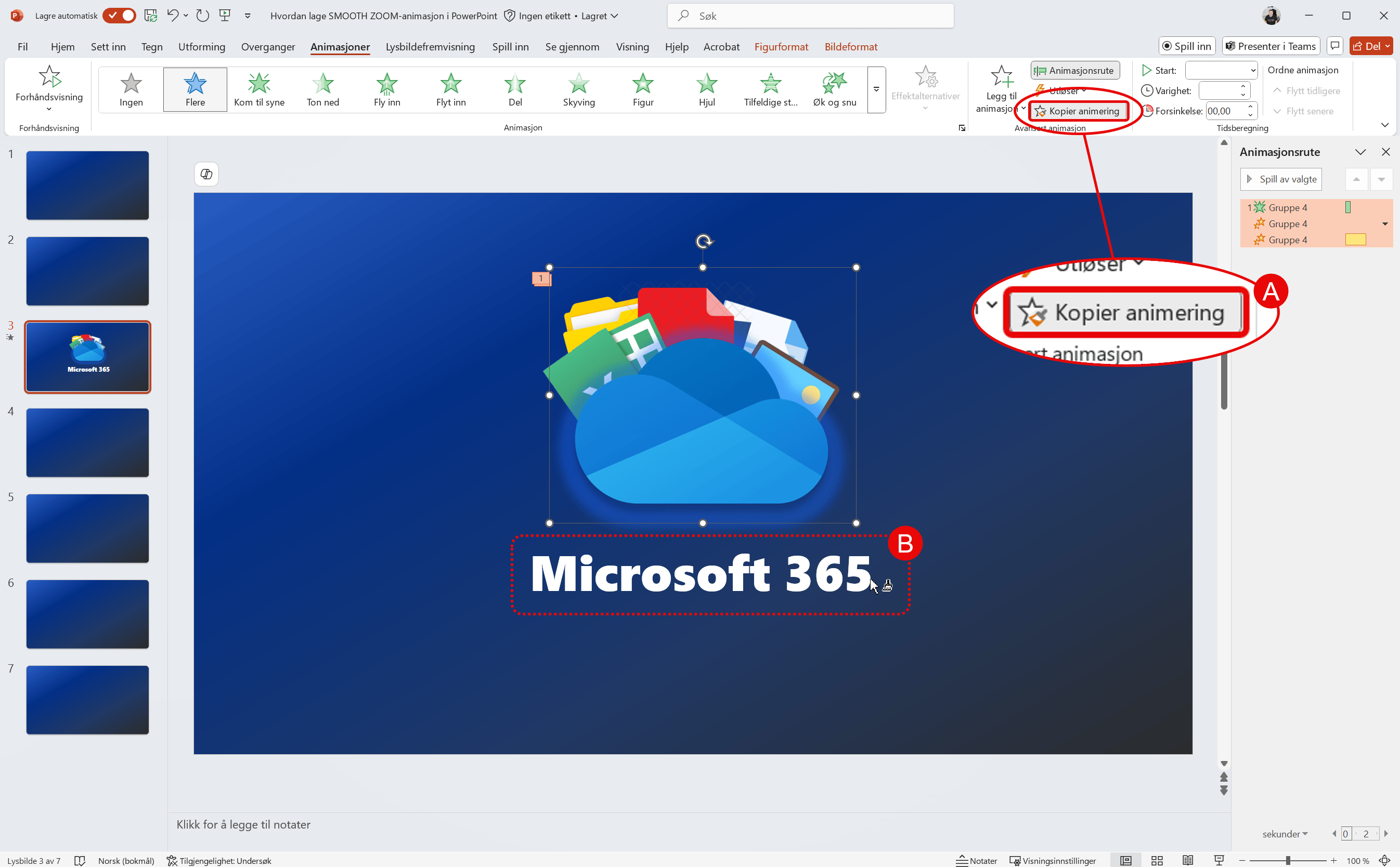Apply the Fly inn animation
The width and height of the screenshot is (1400, 867).
(x=387, y=89)
